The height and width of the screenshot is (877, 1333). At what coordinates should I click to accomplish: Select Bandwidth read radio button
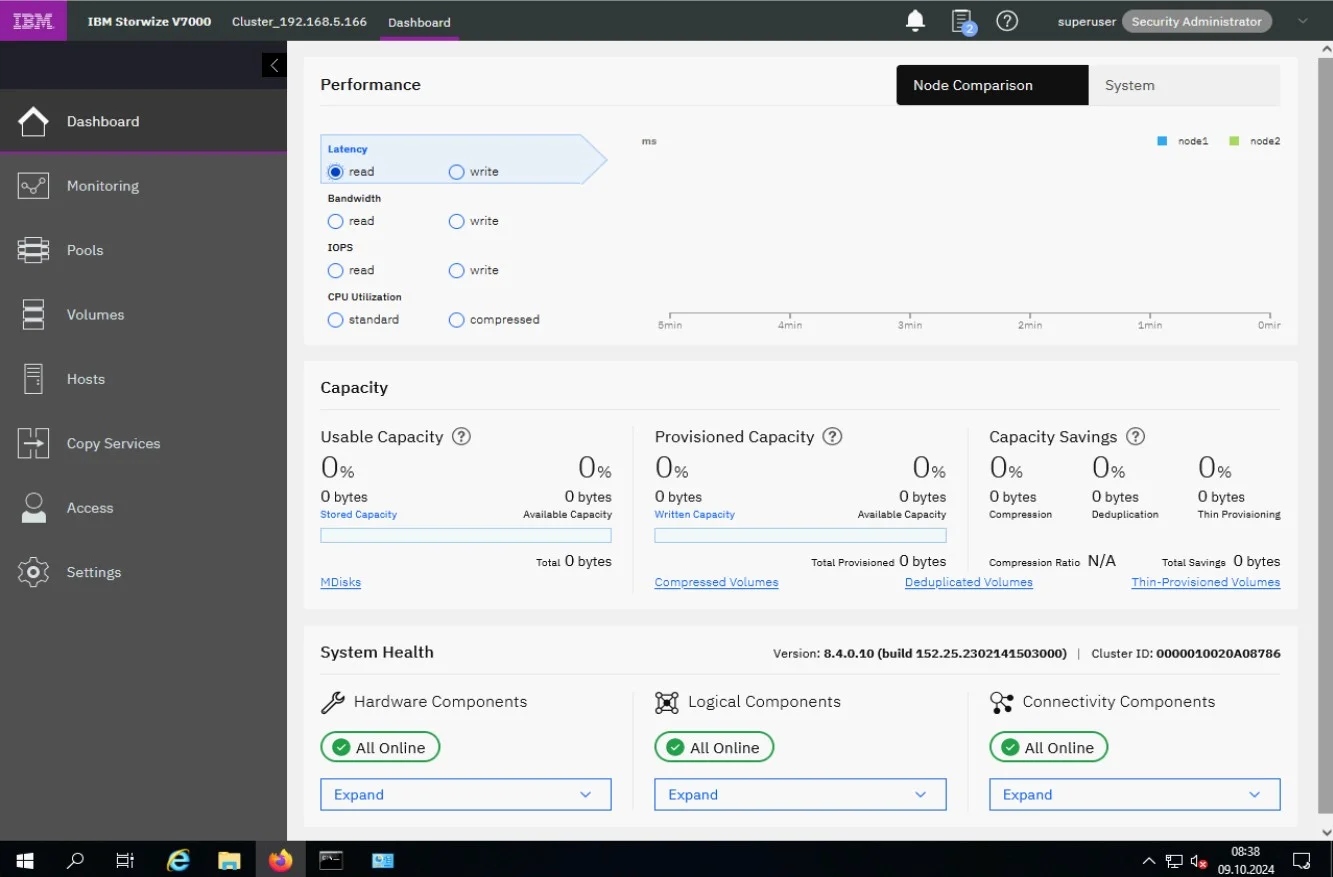point(336,221)
